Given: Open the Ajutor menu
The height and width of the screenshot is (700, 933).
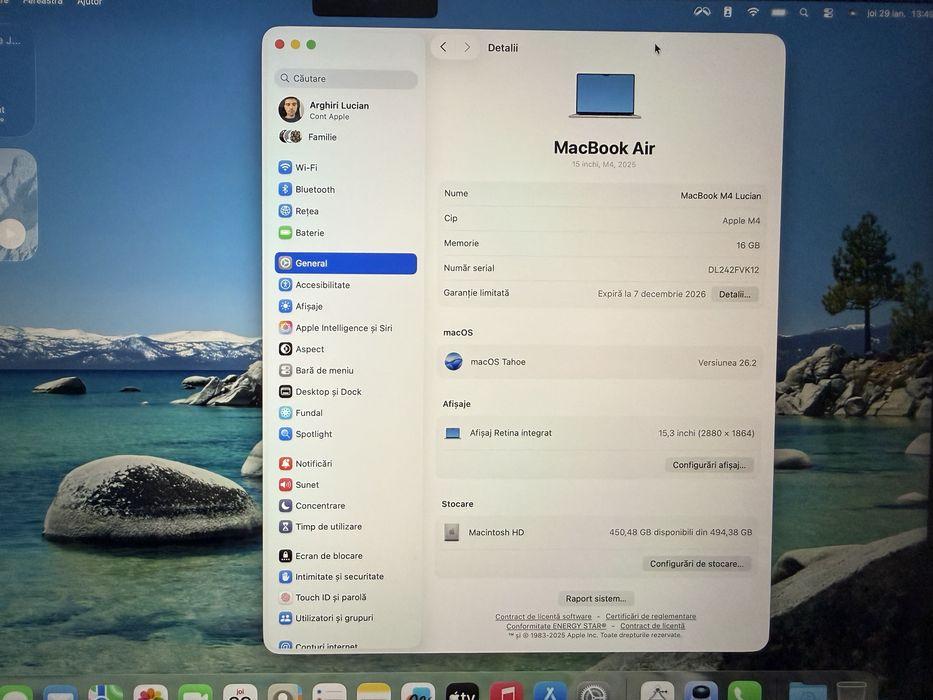Looking at the screenshot, I should [x=90, y=3].
